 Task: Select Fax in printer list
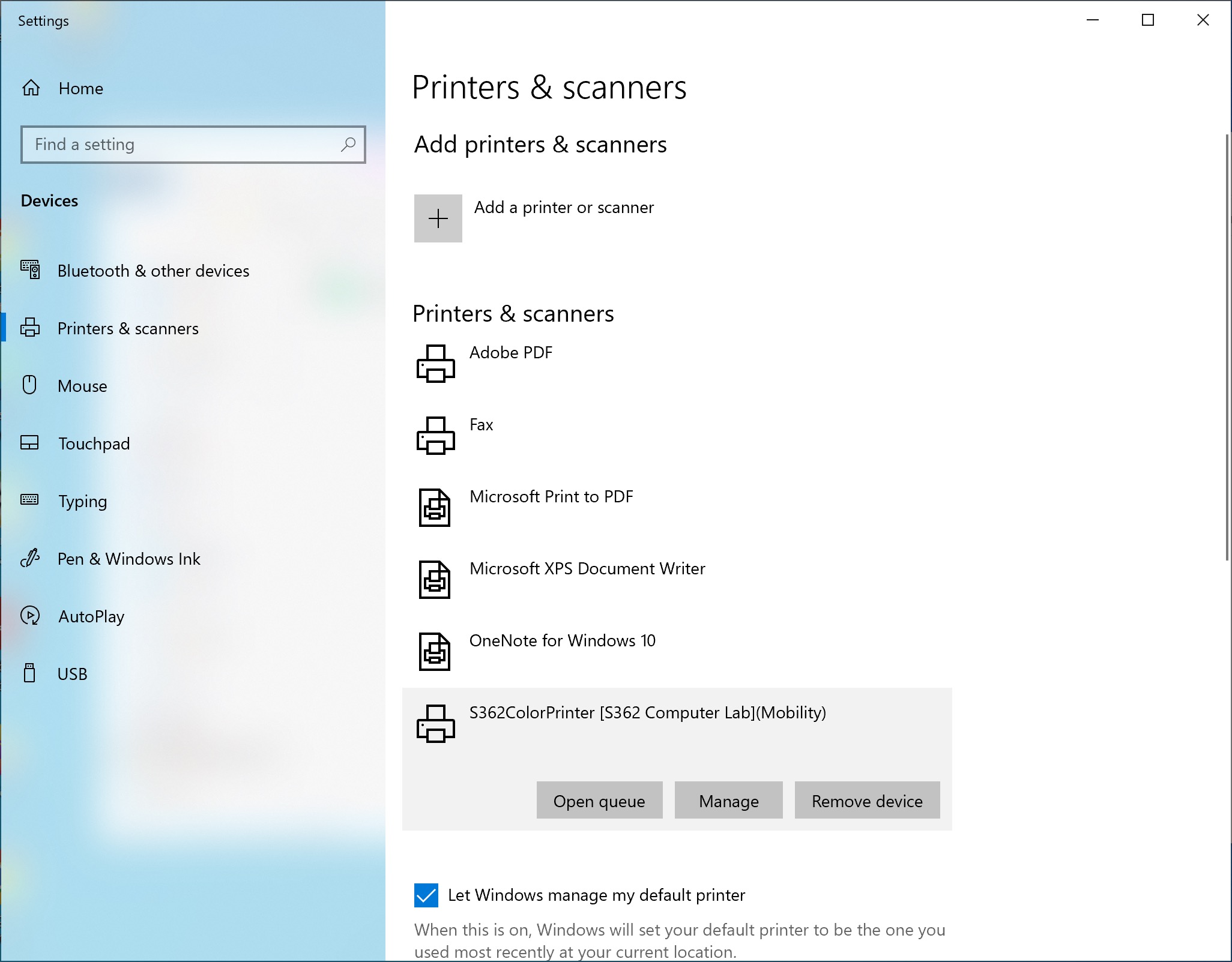coord(482,424)
